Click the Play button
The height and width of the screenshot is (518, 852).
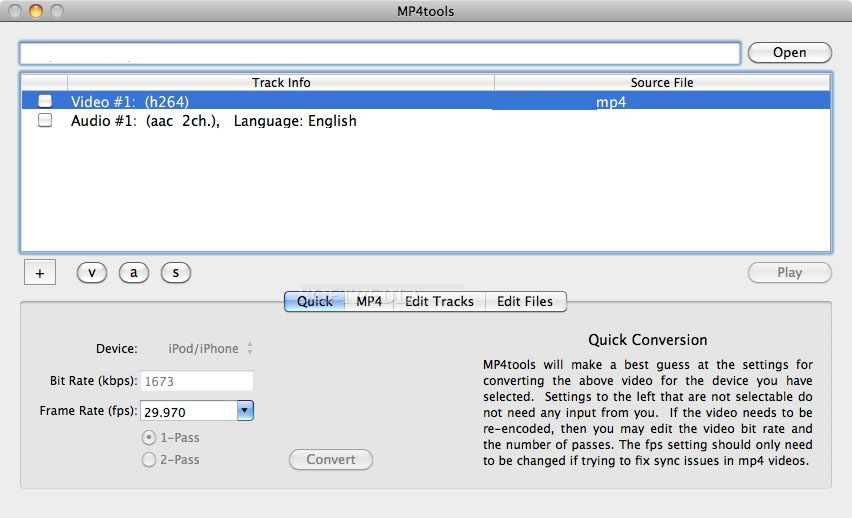point(790,272)
